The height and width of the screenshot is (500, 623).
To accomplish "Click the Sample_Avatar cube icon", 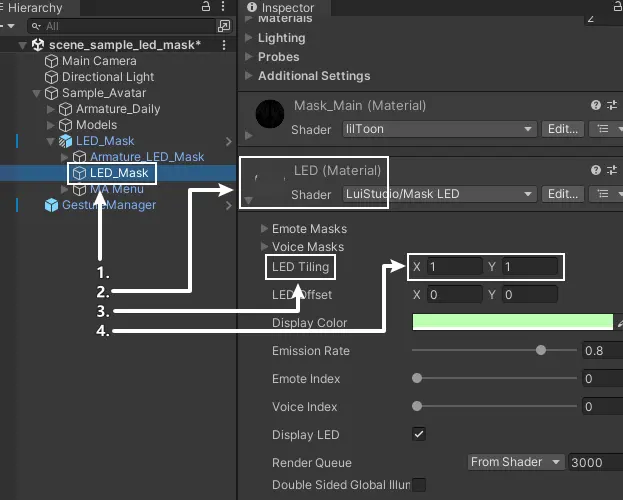I will pos(51,93).
